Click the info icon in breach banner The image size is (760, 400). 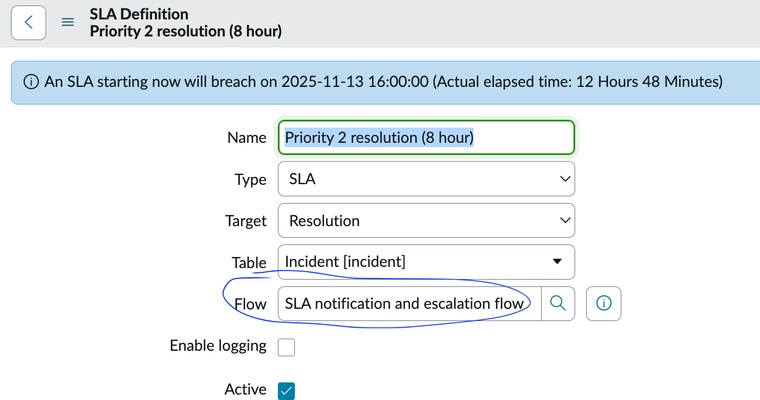click(31, 82)
